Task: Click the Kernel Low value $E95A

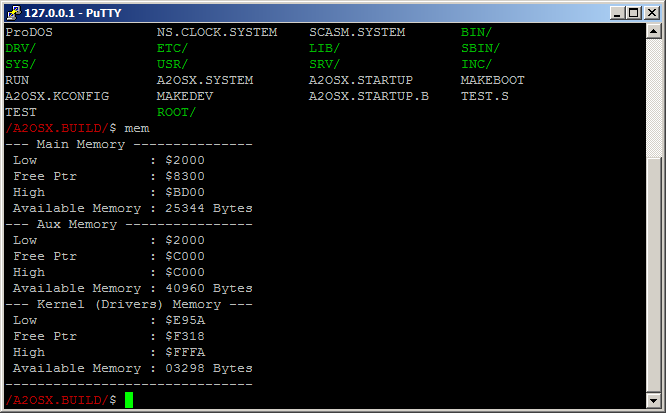Action: (x=185, y=320)
